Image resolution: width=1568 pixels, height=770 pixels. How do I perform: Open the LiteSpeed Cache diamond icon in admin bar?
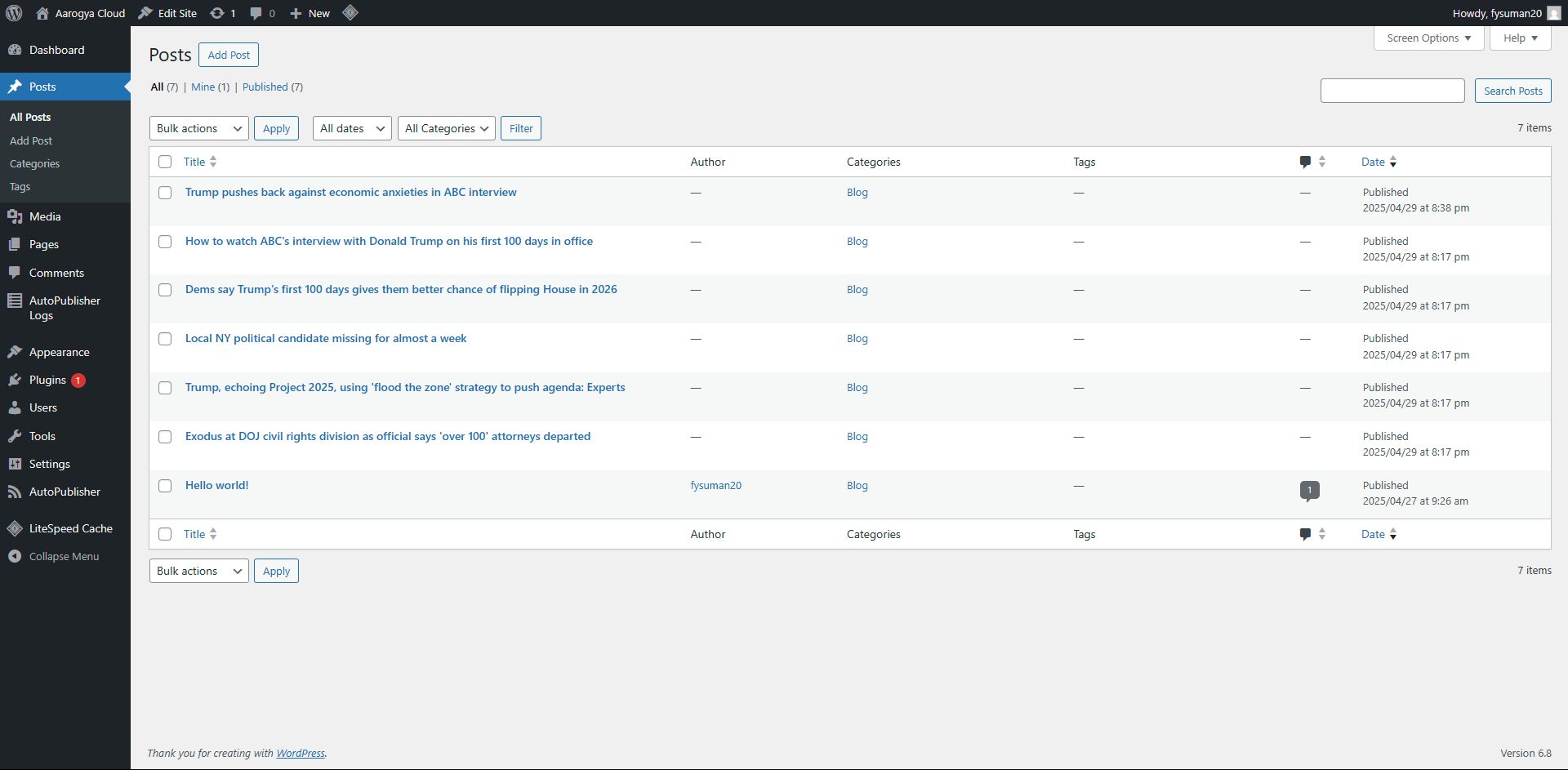click(350, 13)
